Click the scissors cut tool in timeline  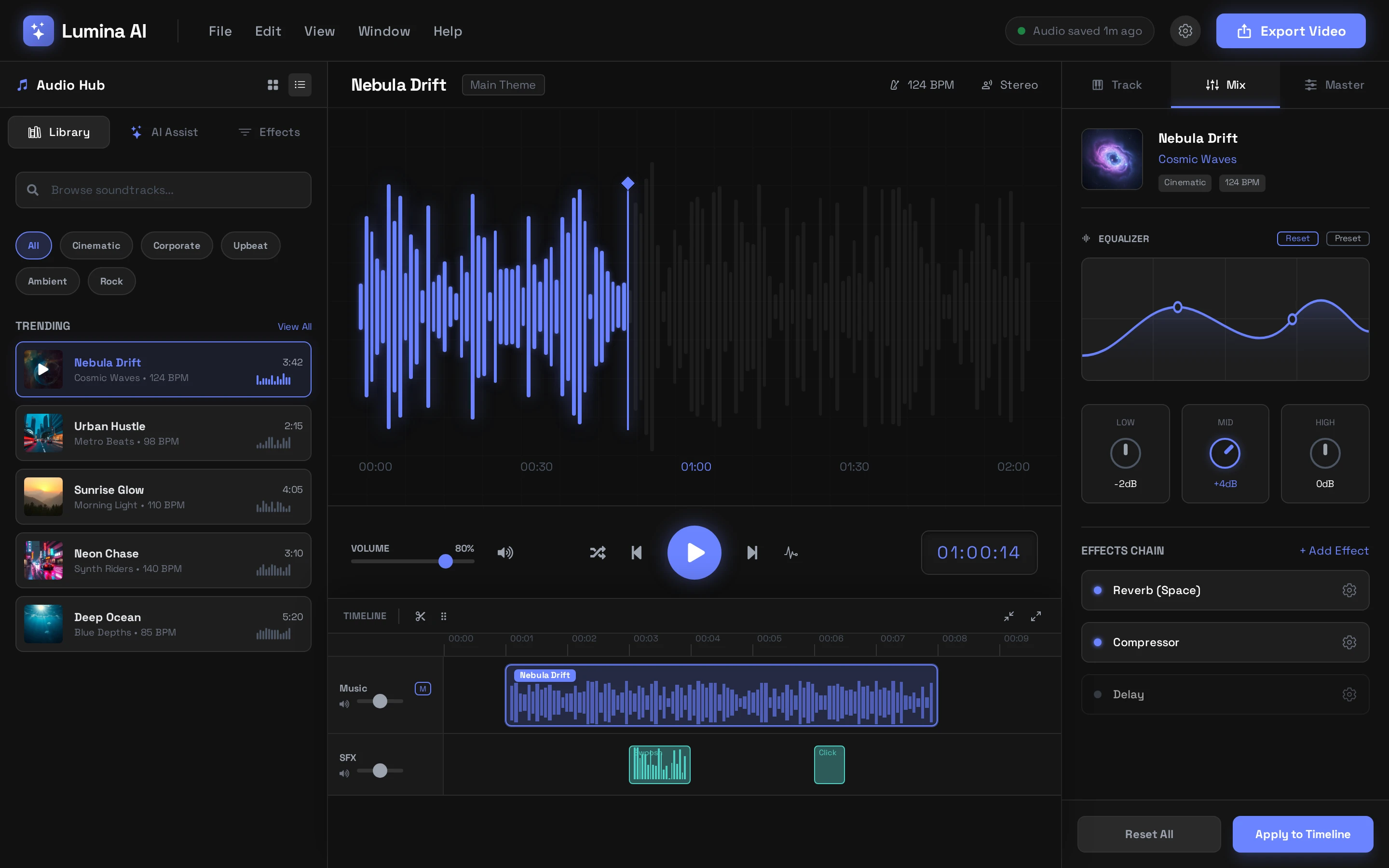[420, 616]
